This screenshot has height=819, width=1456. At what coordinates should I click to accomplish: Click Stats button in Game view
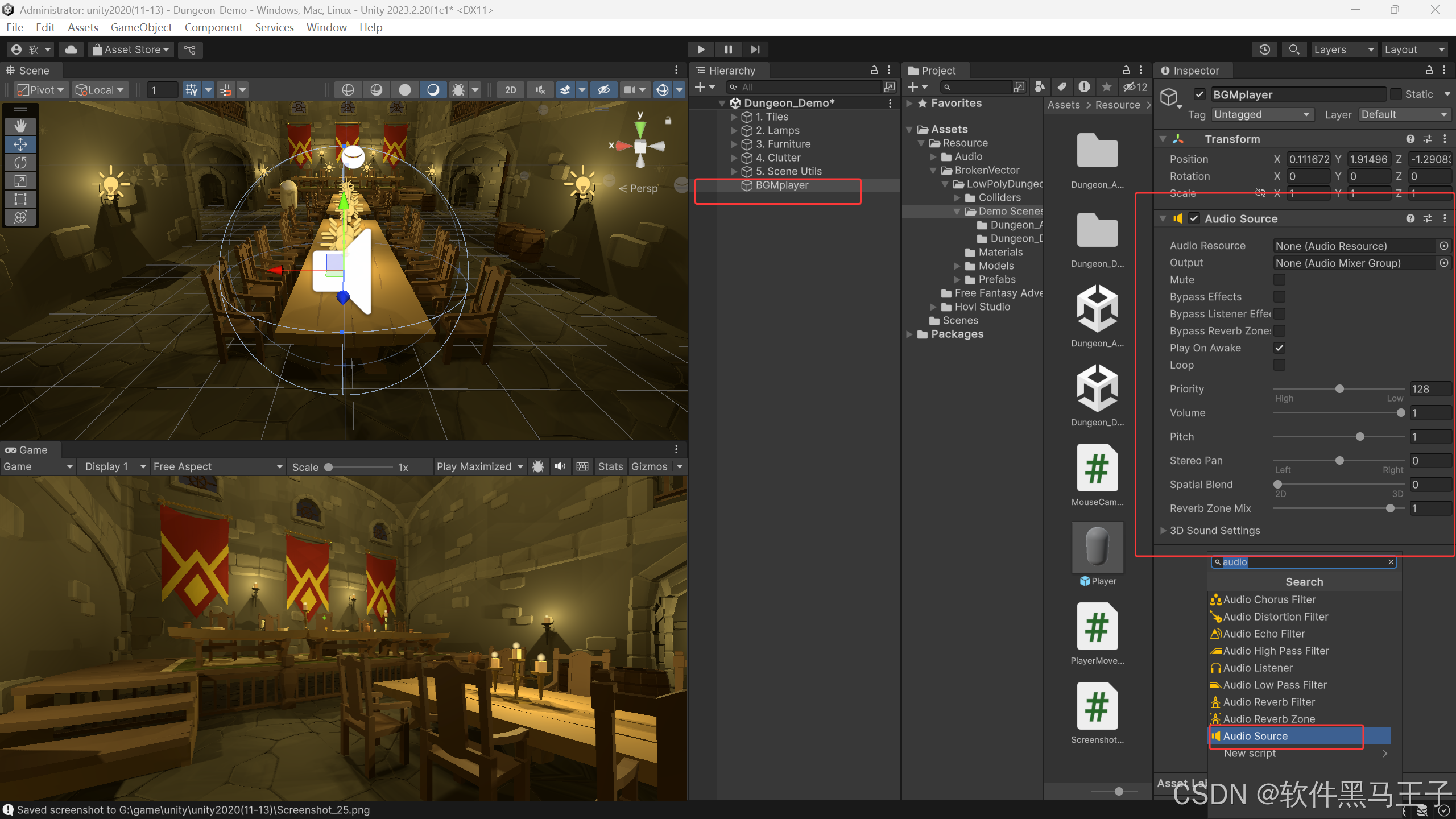(x=610, y=466)
